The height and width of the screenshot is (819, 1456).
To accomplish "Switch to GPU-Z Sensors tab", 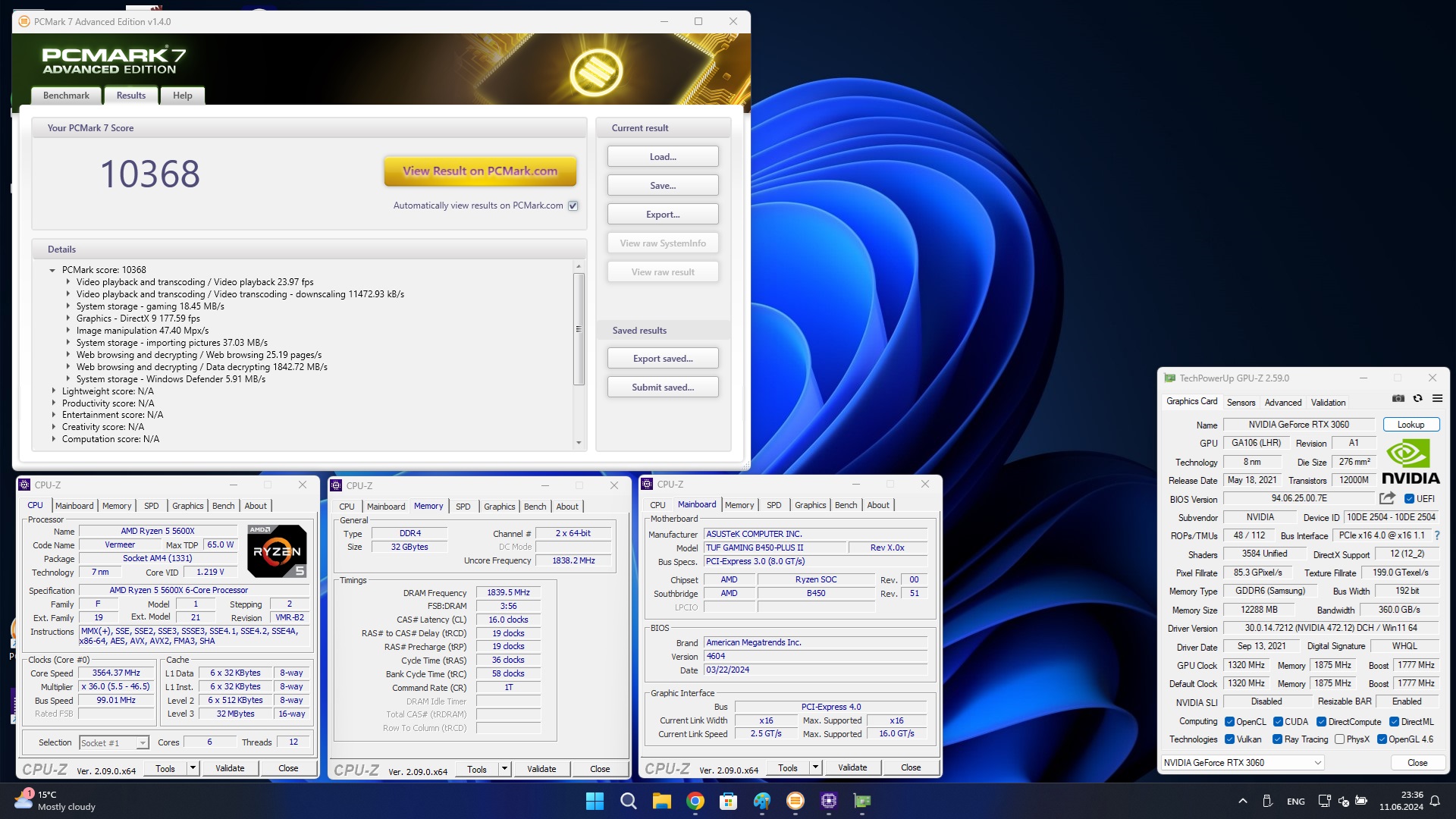I will pyautogui.click(x=1241, y=403).
